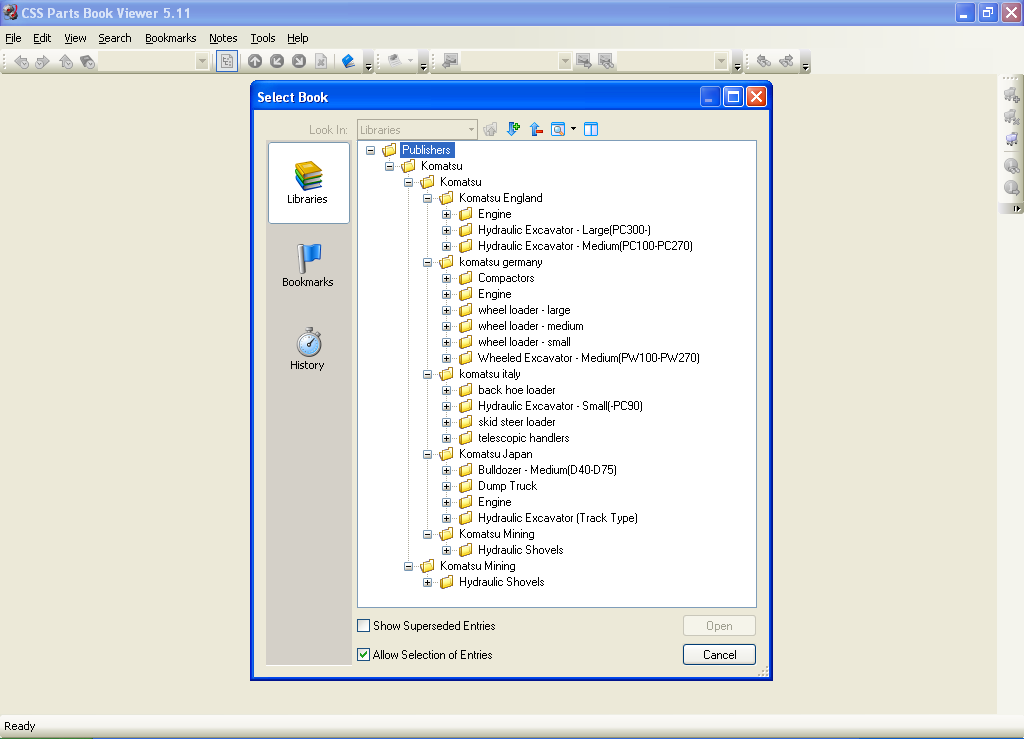Click the Open button
This screenshot has height=739, width=1024.
(720, 626)
